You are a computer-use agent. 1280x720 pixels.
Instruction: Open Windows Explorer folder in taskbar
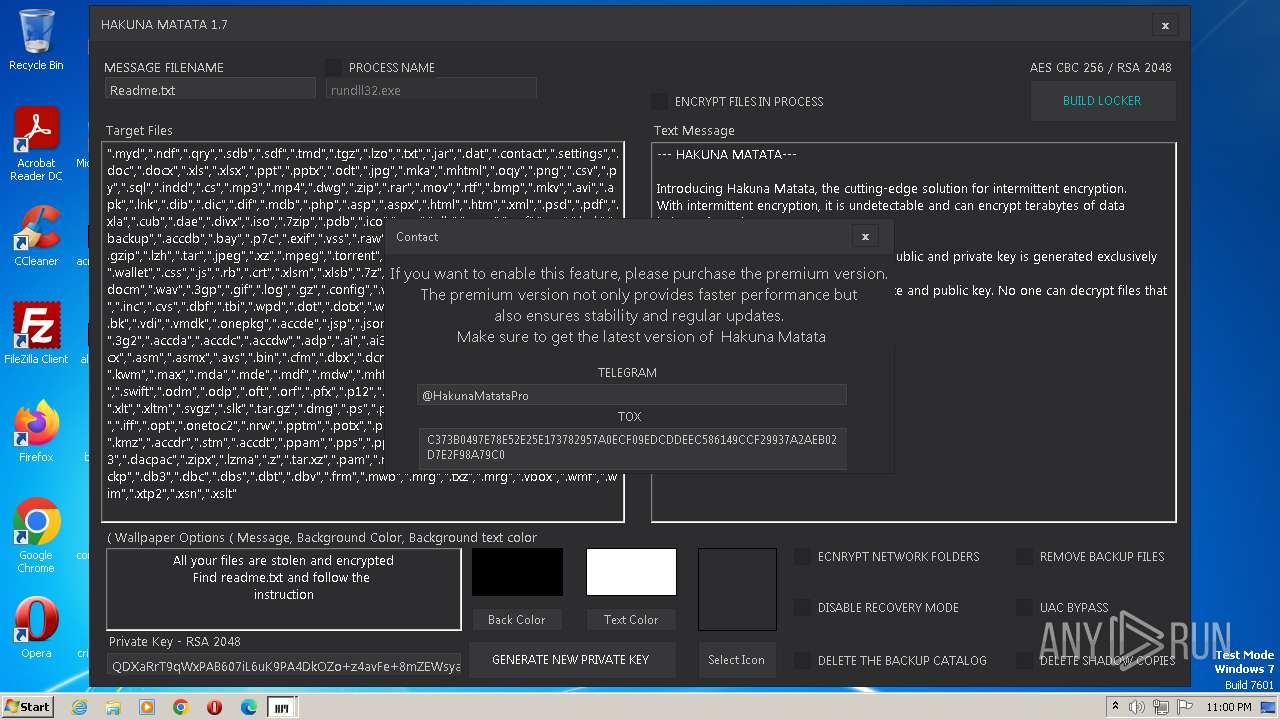[x=113, y=707]
